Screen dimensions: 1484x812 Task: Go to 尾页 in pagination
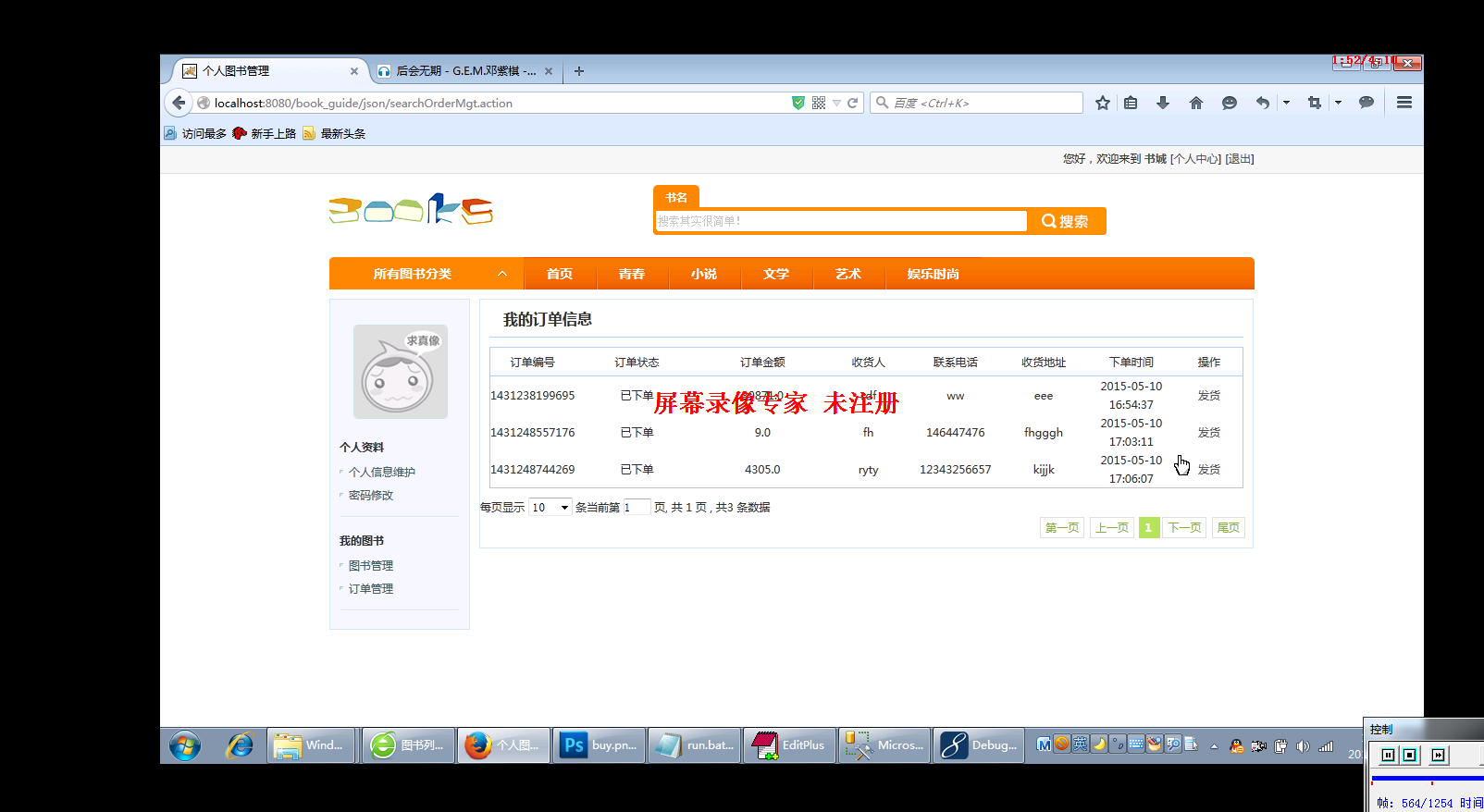(1228, 528)
